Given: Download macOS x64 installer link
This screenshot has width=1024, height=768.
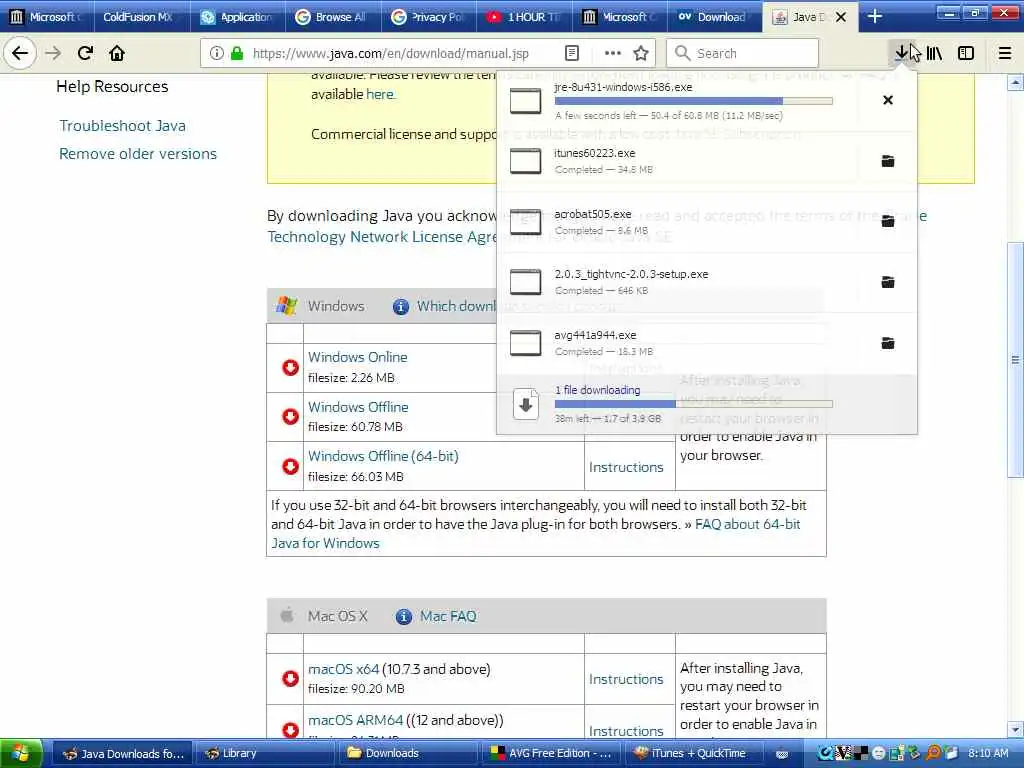Looking at the screenshot, I should [x=344, y=669].
